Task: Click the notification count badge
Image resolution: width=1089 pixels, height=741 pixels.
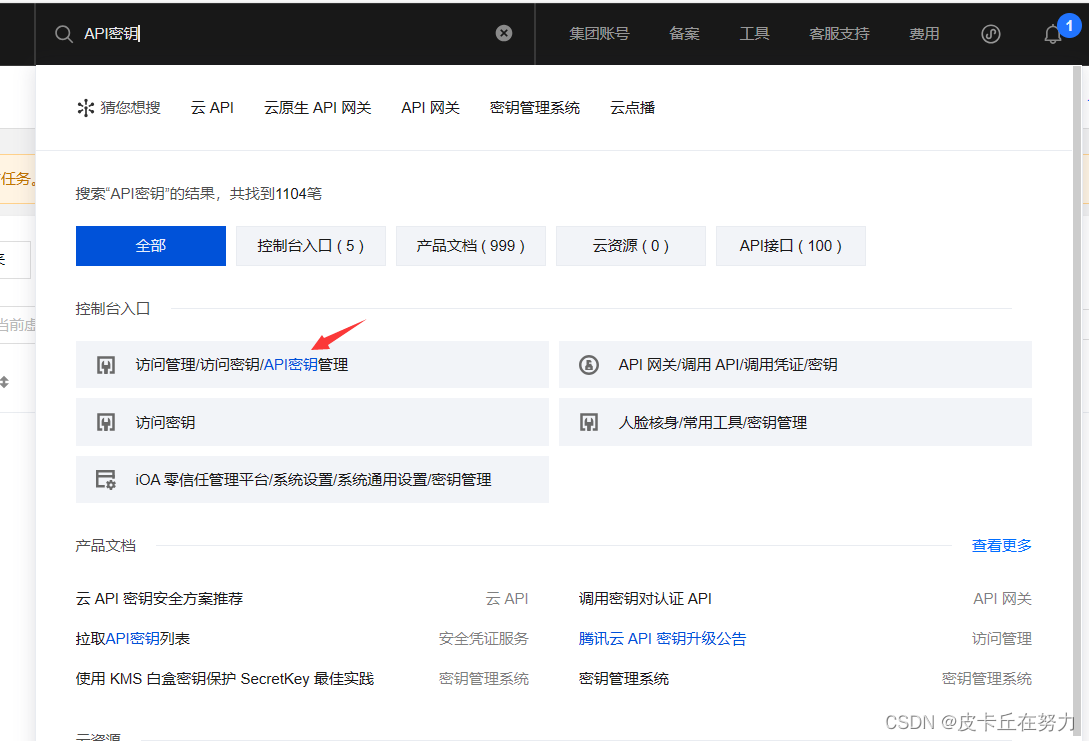Action: (1069, 26)
